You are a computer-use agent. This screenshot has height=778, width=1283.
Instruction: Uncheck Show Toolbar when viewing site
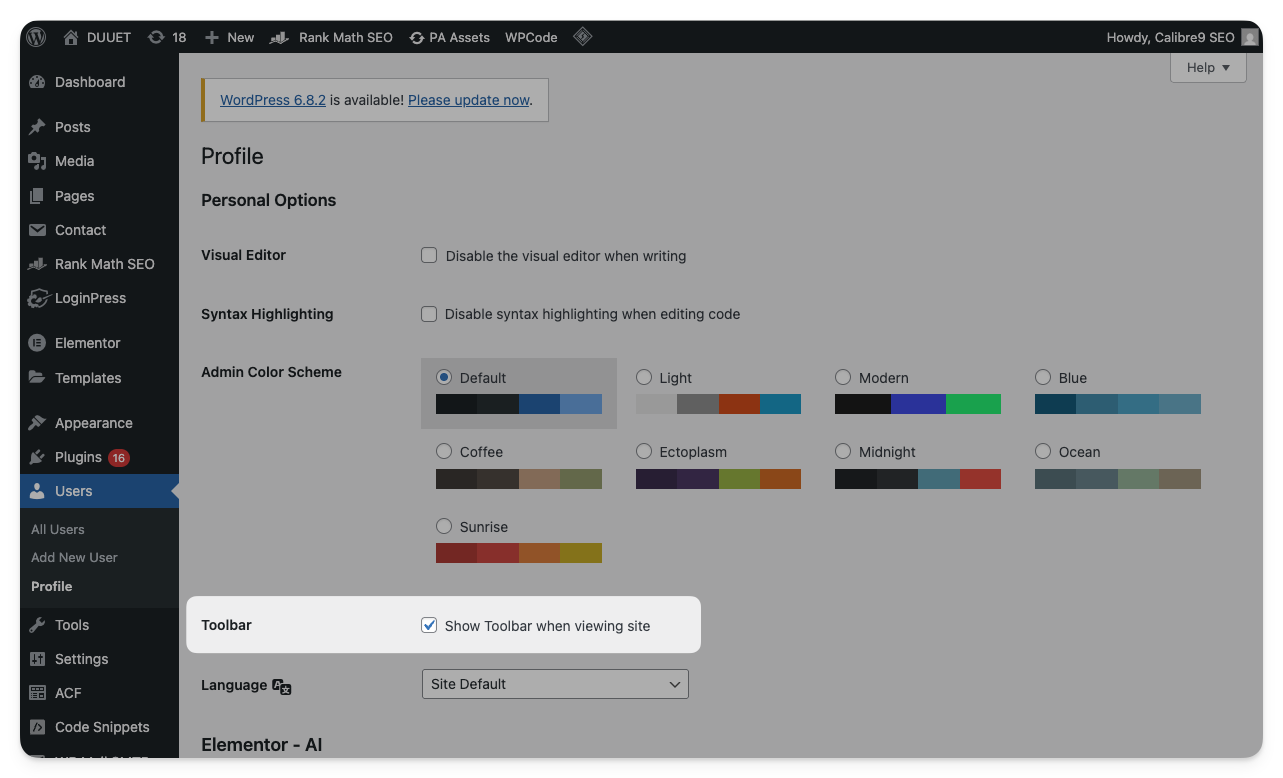[429, 626]
